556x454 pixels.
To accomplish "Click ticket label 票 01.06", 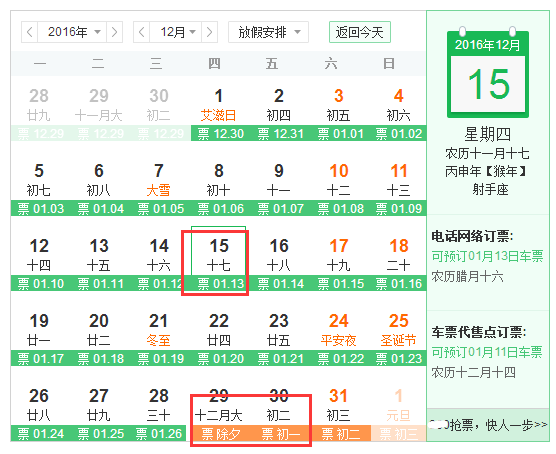I will point(221,209).
